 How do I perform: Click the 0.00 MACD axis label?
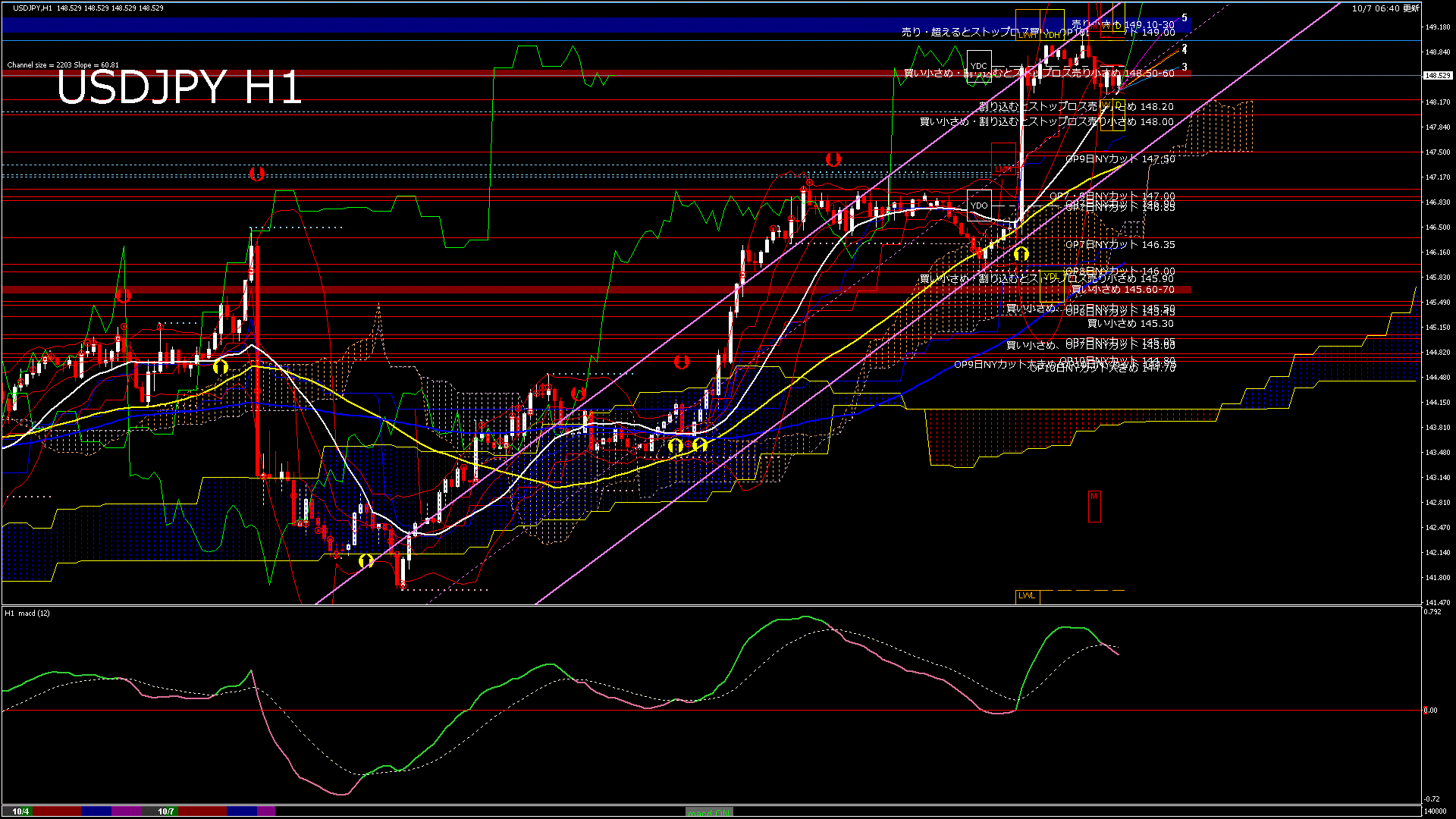(1430, 711)
